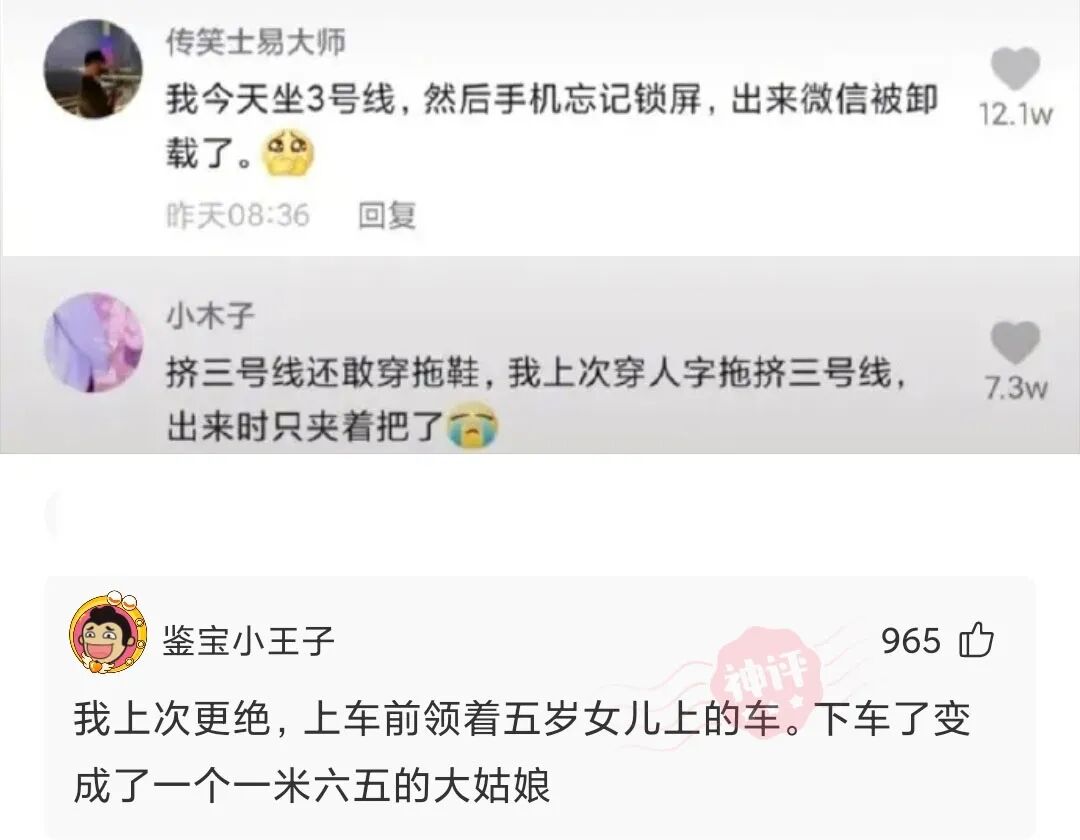Image resolution: width=1080 pixels, height=840 pixels.
Task: Tap thumbs-up icon on 鉴宝小王子's comment
Action: pos(976,640)
